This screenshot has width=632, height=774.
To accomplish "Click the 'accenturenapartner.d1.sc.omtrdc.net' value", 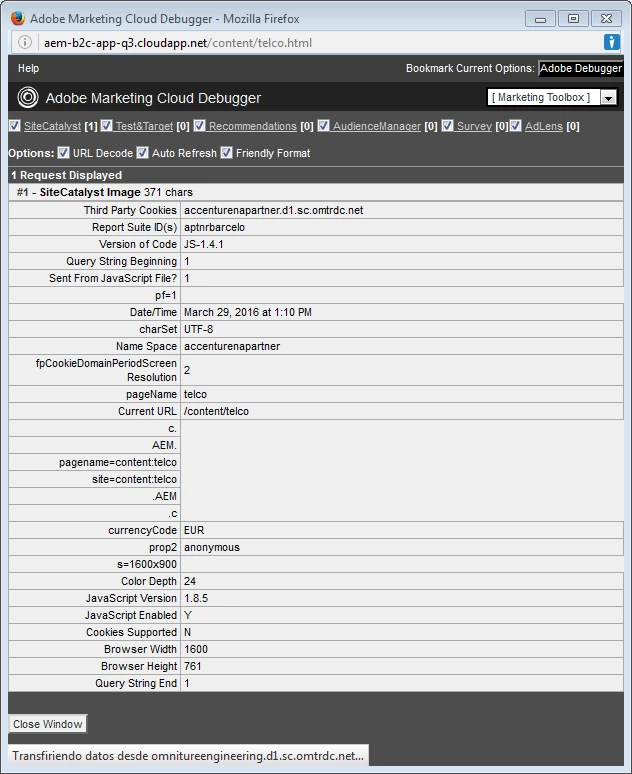I will (x=274, y=210).
